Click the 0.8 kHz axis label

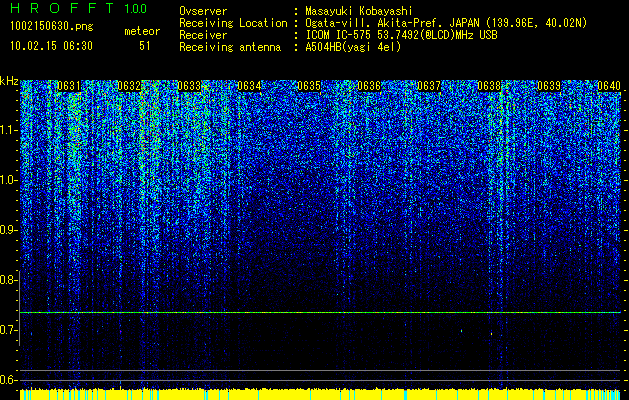(x=8, y=280)
